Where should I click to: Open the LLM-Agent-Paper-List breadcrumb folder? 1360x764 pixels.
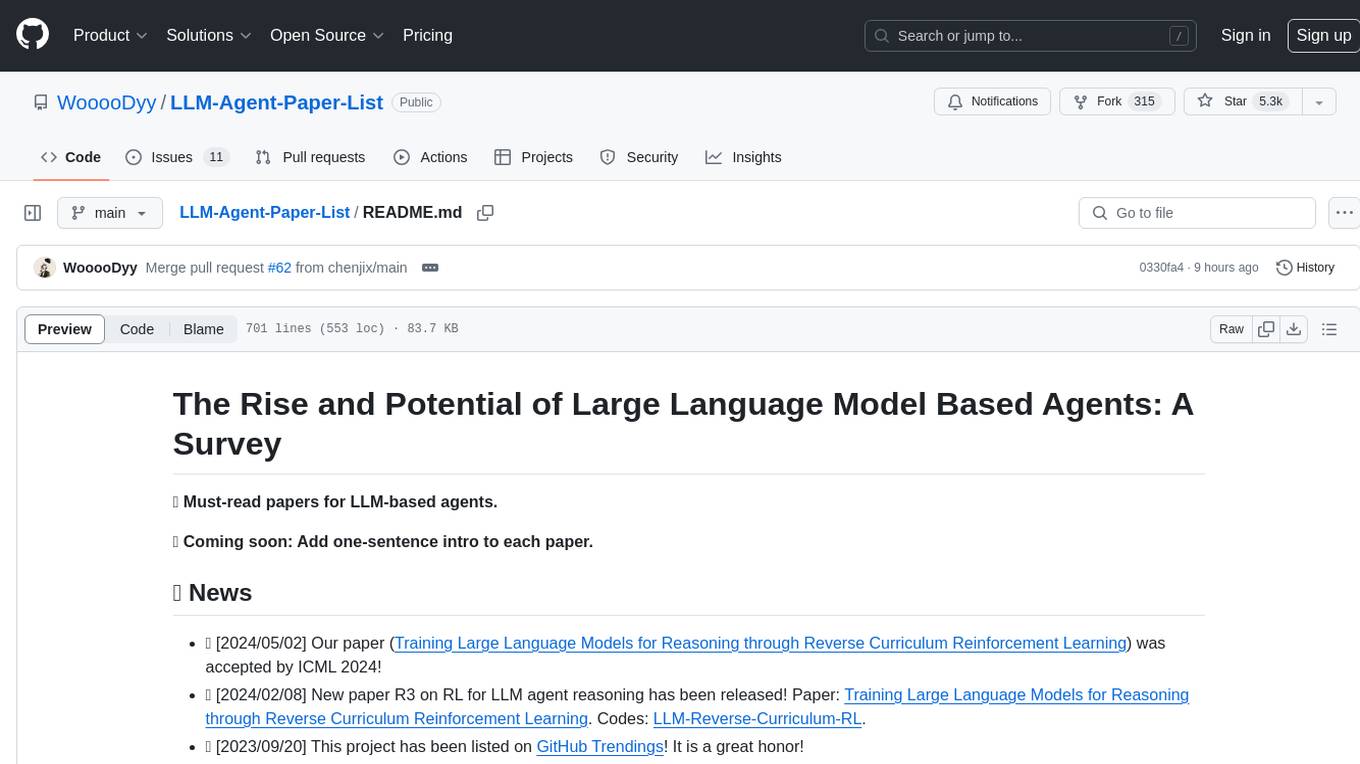pos(264,213)
